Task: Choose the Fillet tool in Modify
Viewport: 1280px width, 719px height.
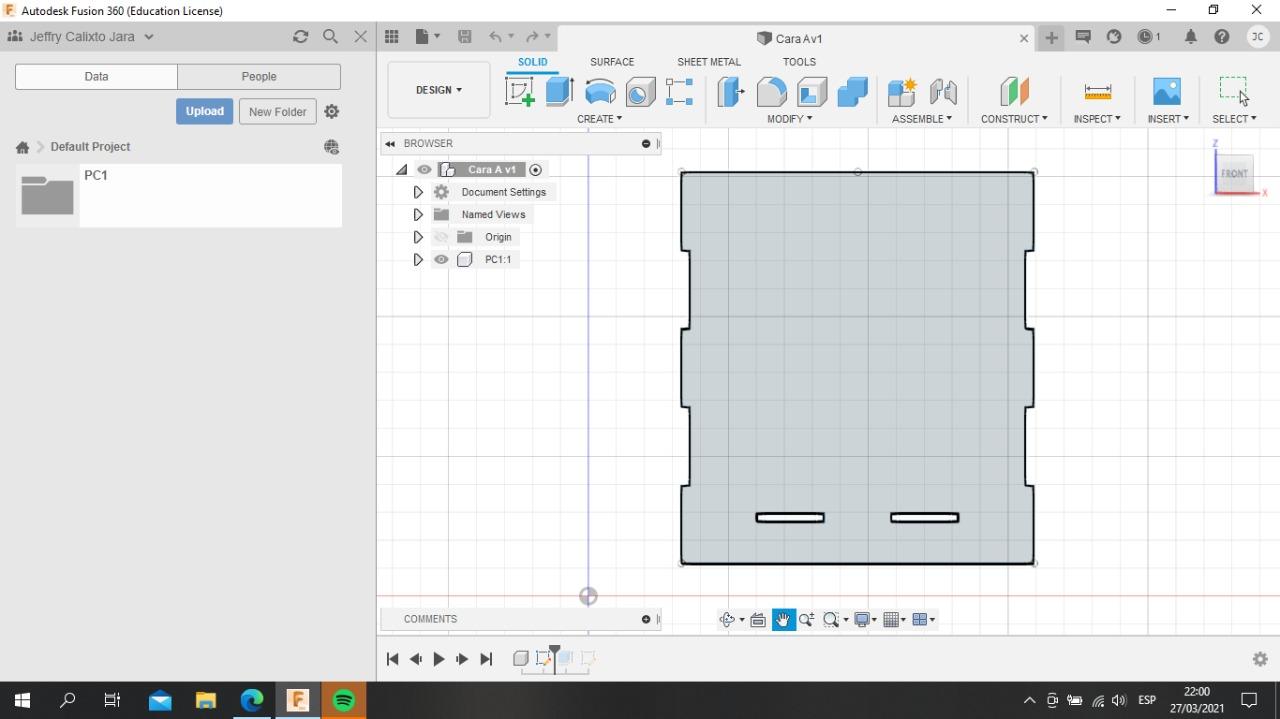Action: tap(771, 92)
